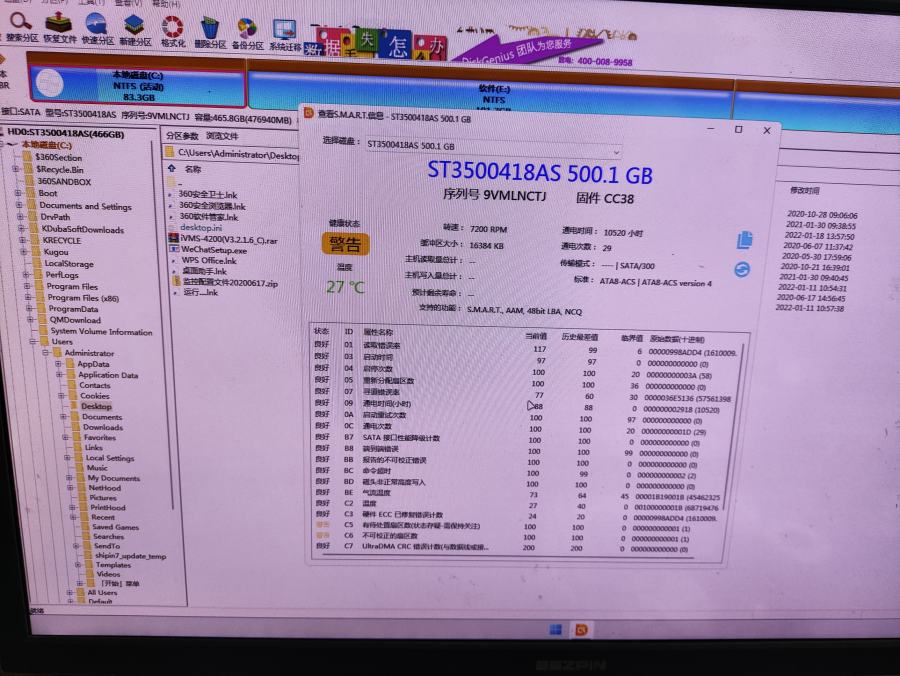This screenshot has height=676, width=900.
Task: Select the System Volume Information folder
Action: coord(101,331)
